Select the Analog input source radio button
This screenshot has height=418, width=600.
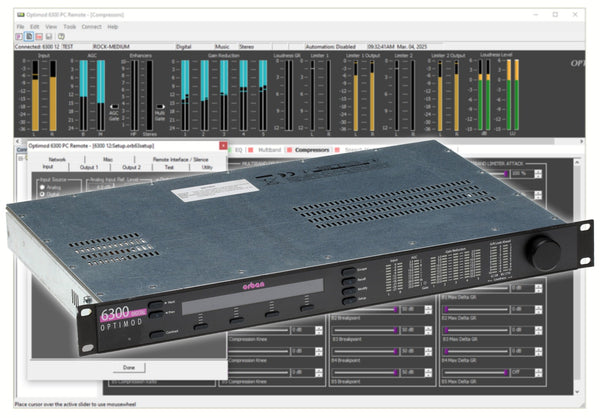pos(43,186)
